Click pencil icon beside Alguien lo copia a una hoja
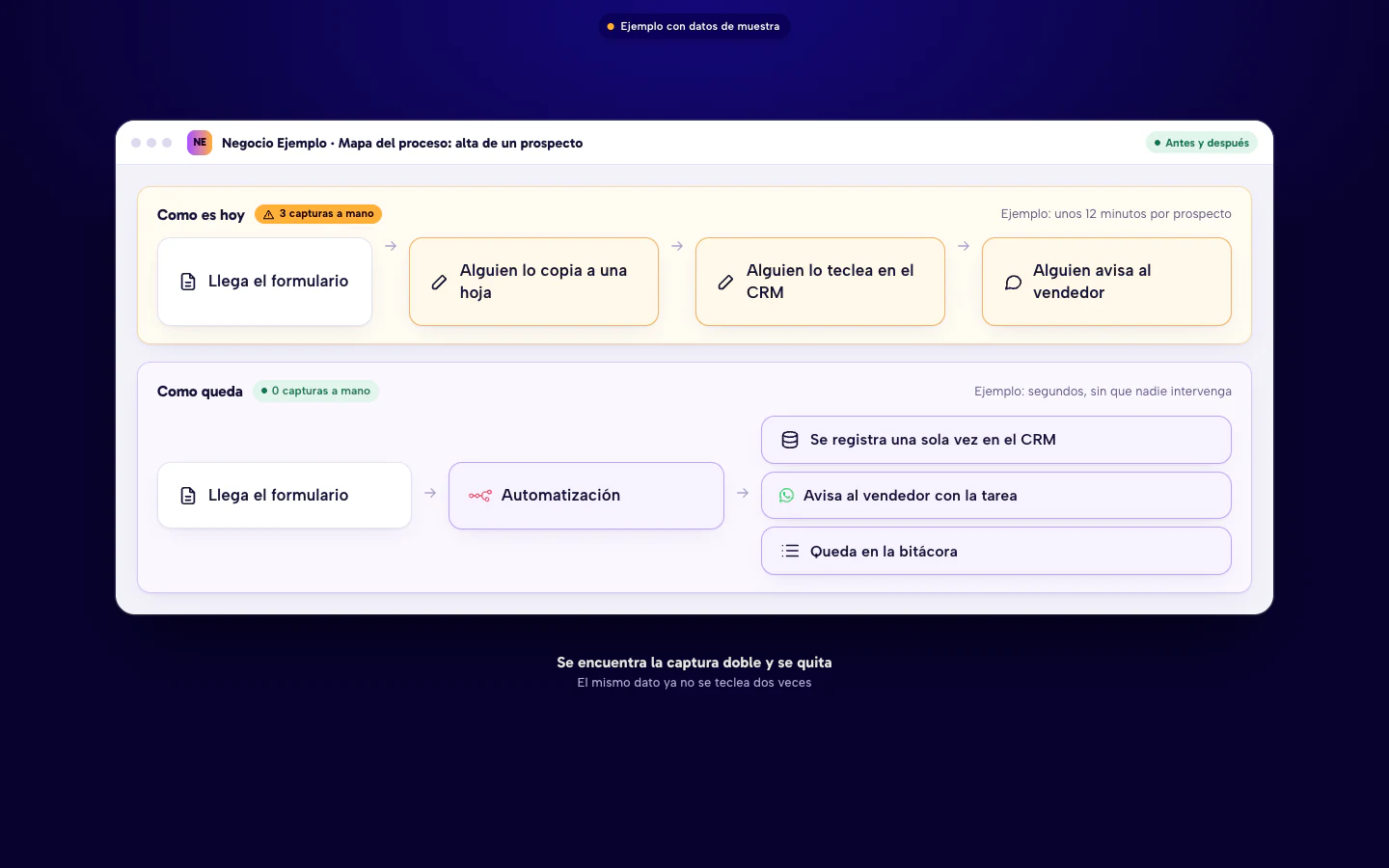The width and height of the screenshot is (1389, 868). pyautogui.click(x=439, y=283)
